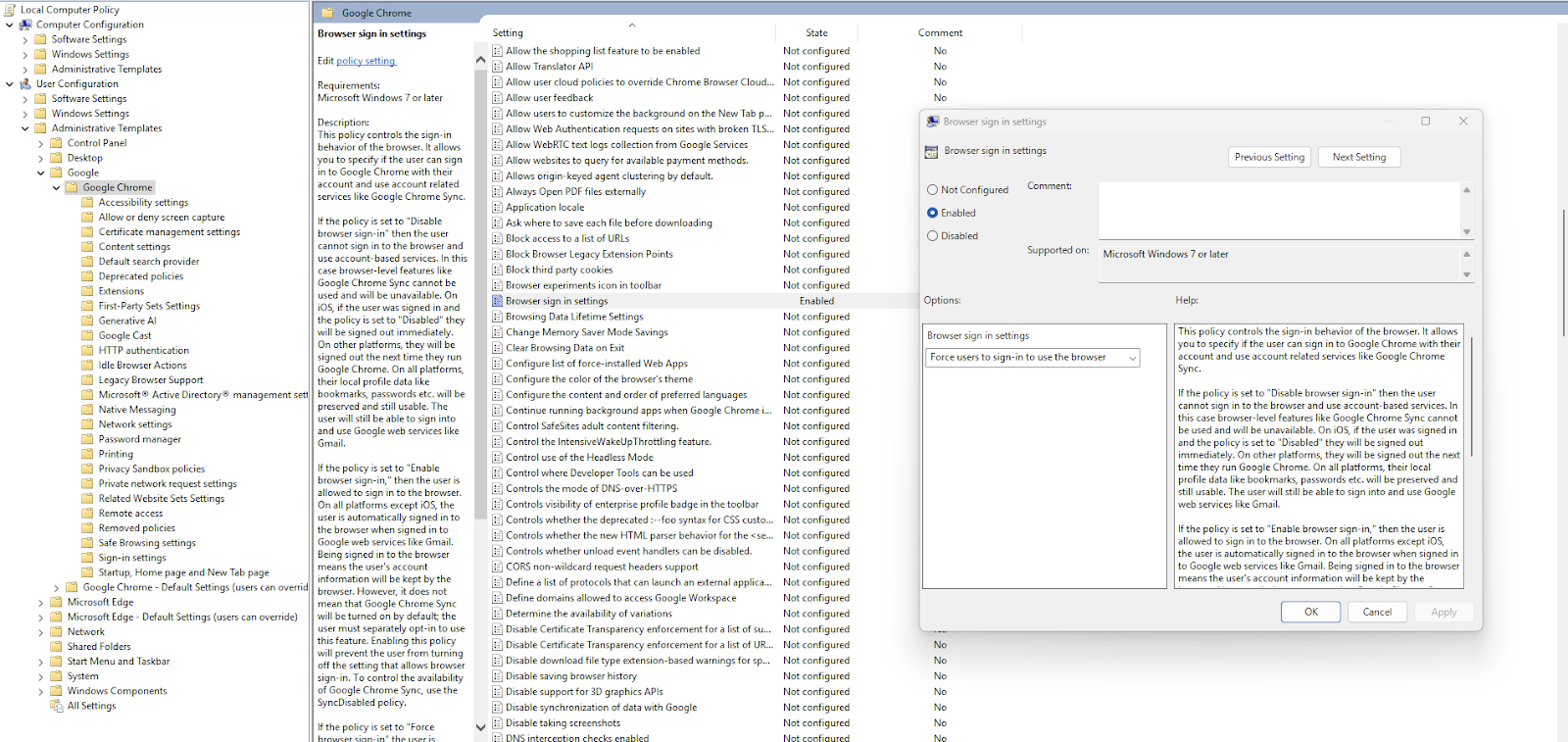Select the 'Always Open PDF files externally' setting
Image resolution: width=1568 pixels, height=742 pixels.
tap(575, 192)
